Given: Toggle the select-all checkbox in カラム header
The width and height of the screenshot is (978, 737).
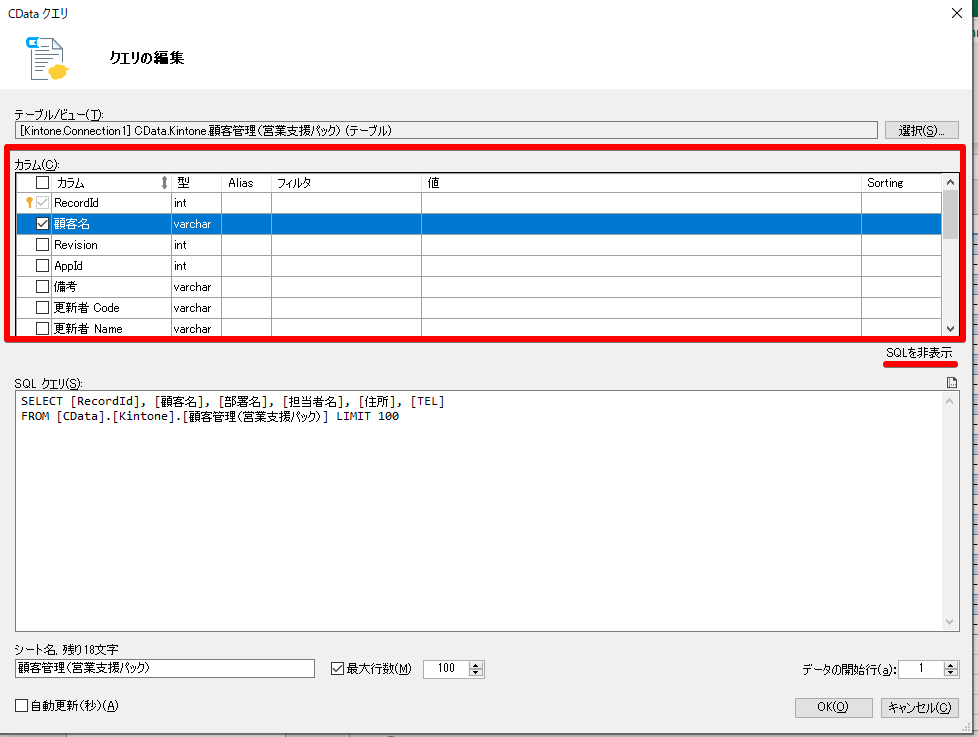Looking at the screenshot, I should tap(42, 183).
